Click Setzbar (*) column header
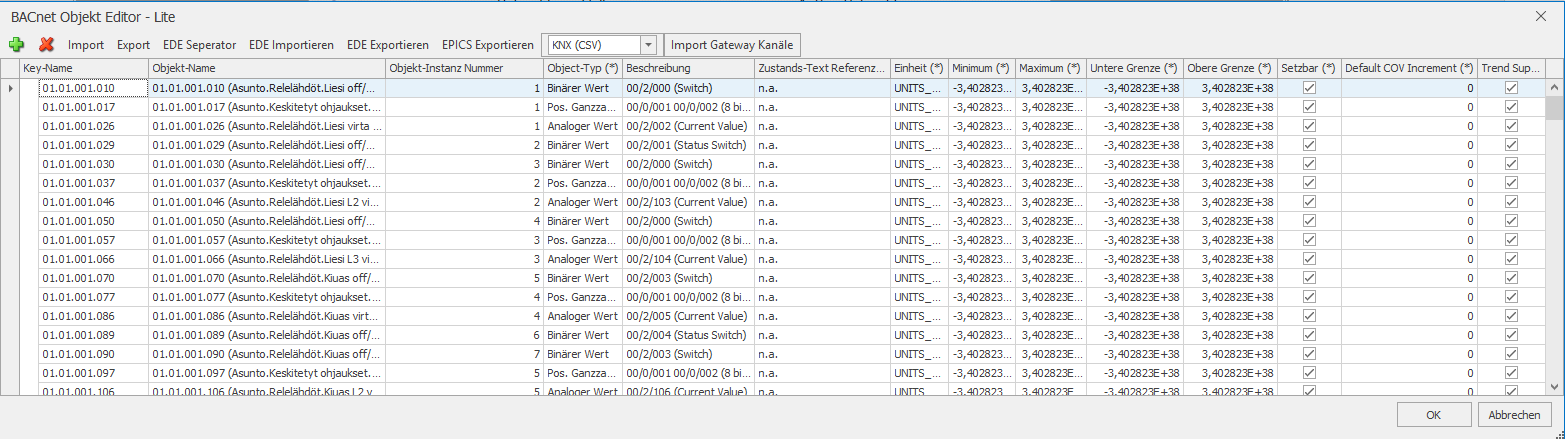Screen dimensions: 1565x439 [1309, 68]
